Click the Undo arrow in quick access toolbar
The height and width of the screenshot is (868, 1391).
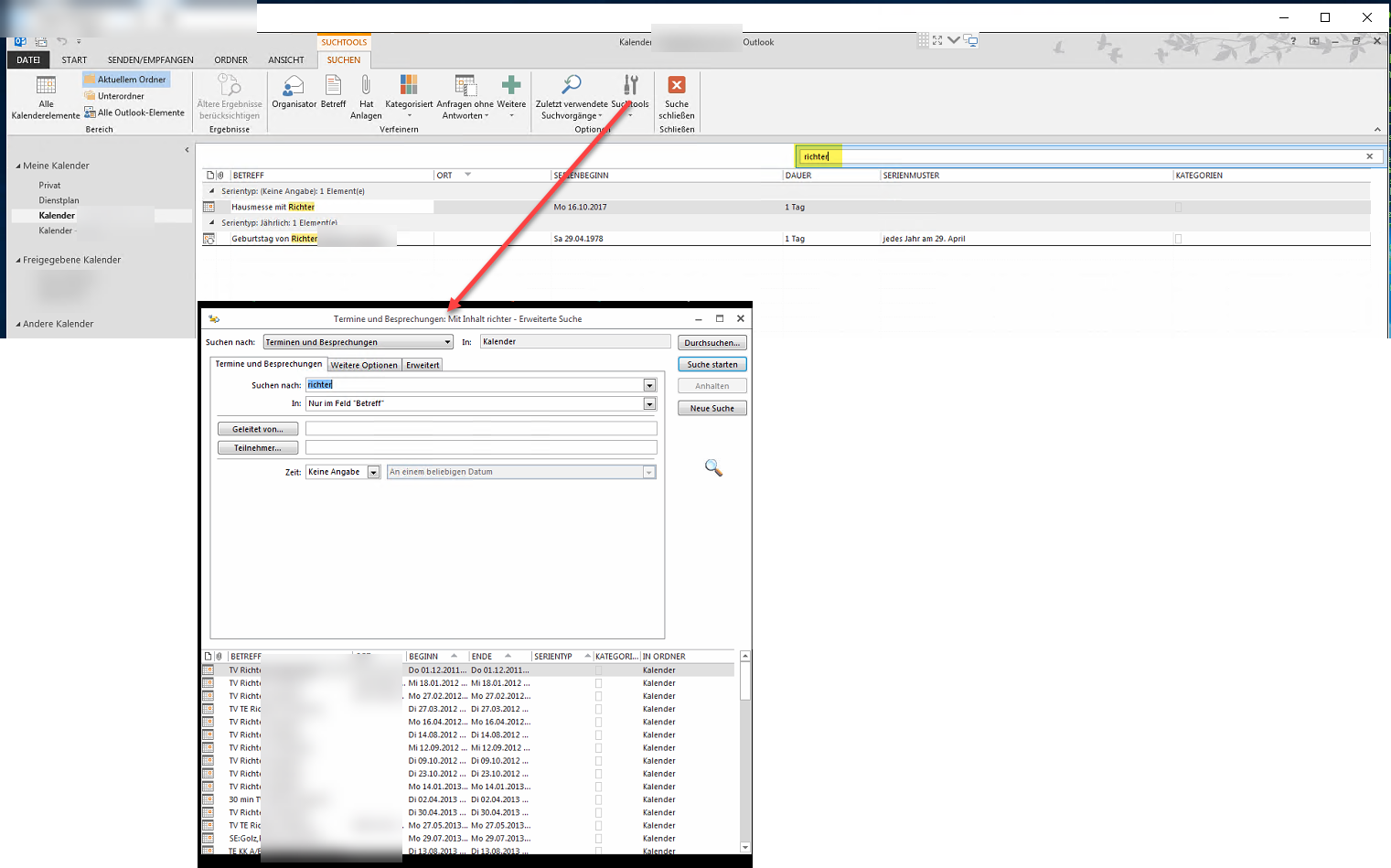point(62,41)
